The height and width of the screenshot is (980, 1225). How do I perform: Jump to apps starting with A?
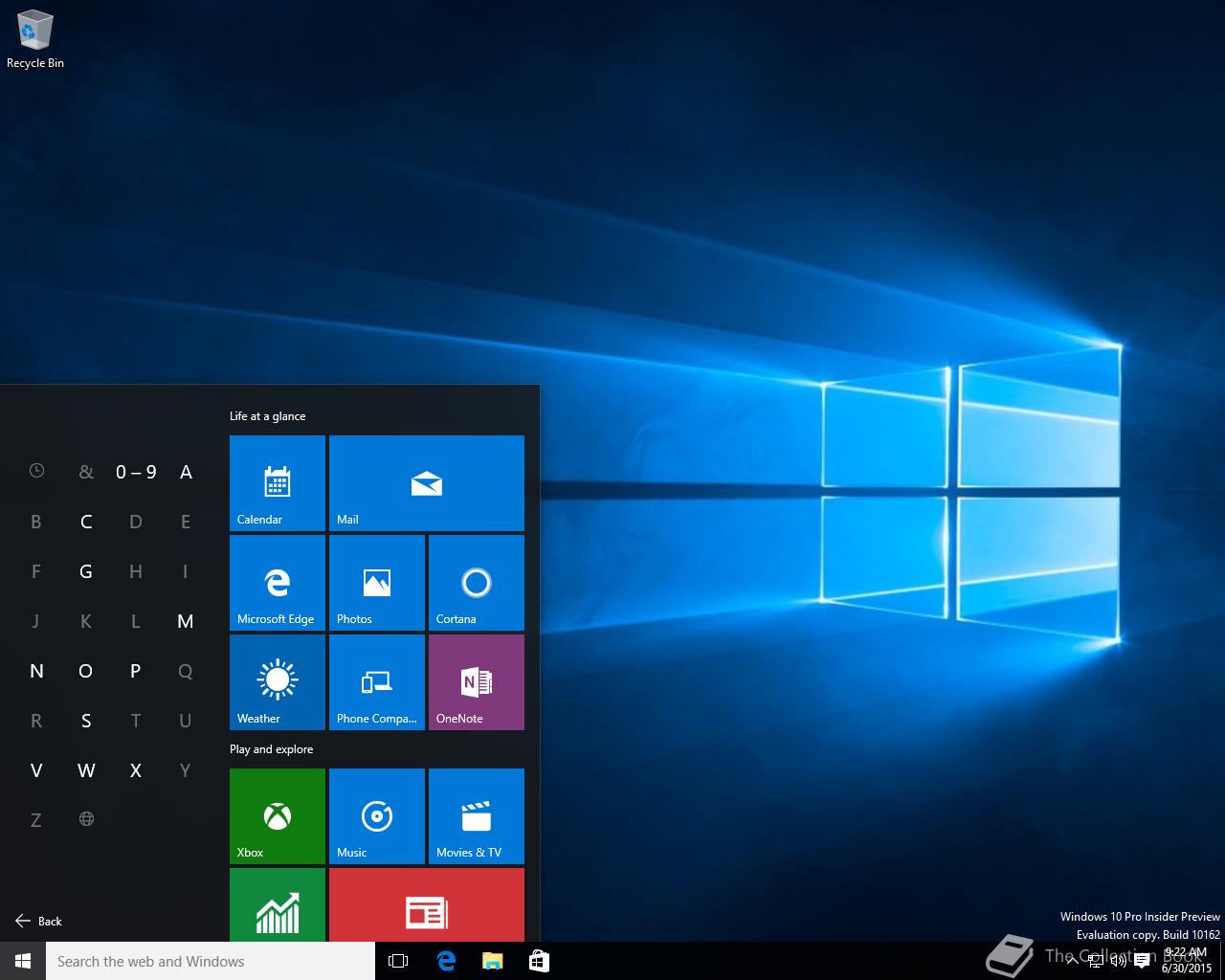(186, 472)
